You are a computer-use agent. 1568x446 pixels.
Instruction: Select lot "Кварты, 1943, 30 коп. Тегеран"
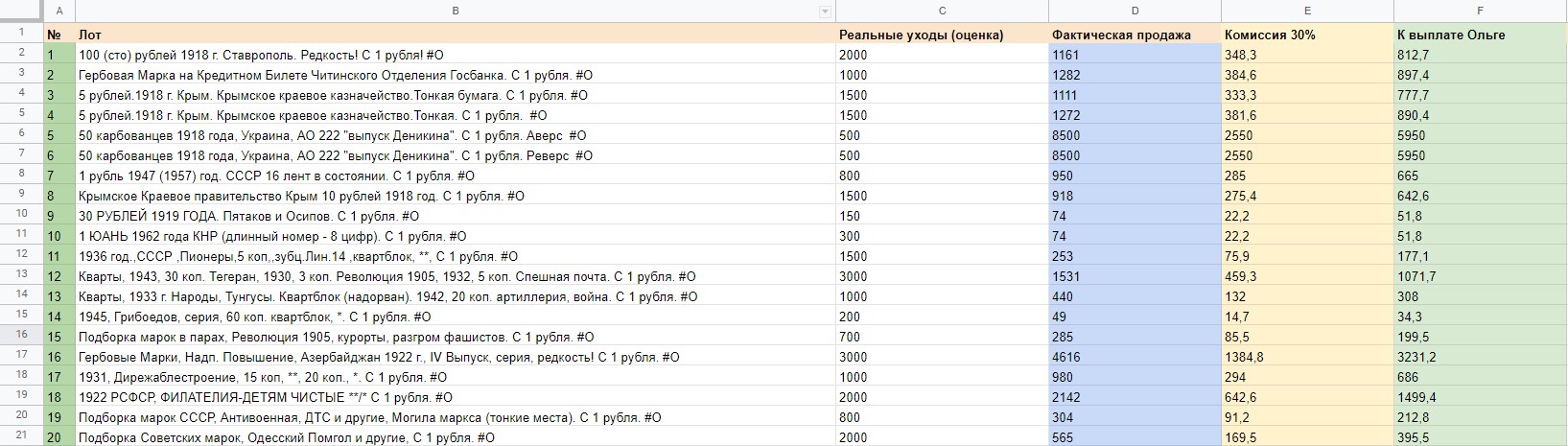coord(456,276)
